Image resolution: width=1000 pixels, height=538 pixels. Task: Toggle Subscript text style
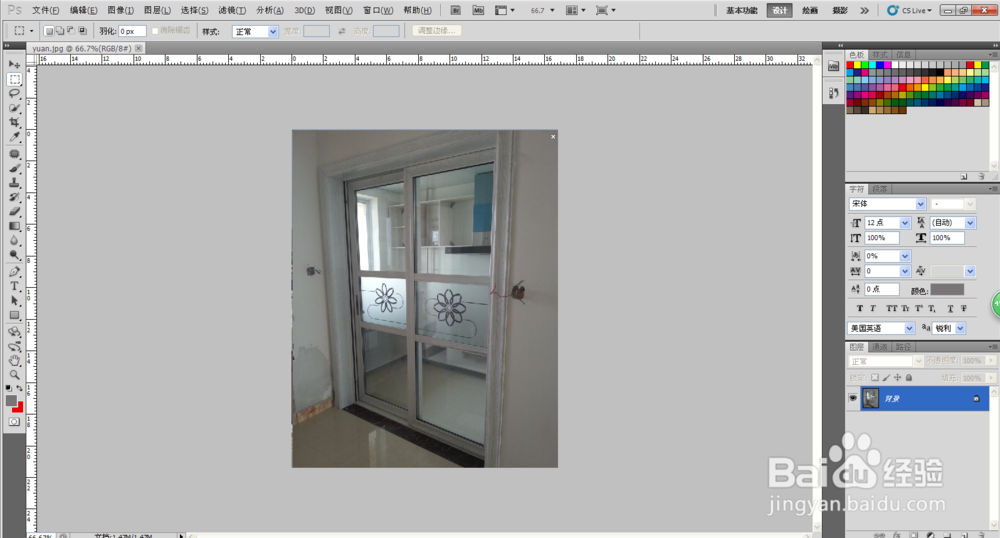pos(932,309)
